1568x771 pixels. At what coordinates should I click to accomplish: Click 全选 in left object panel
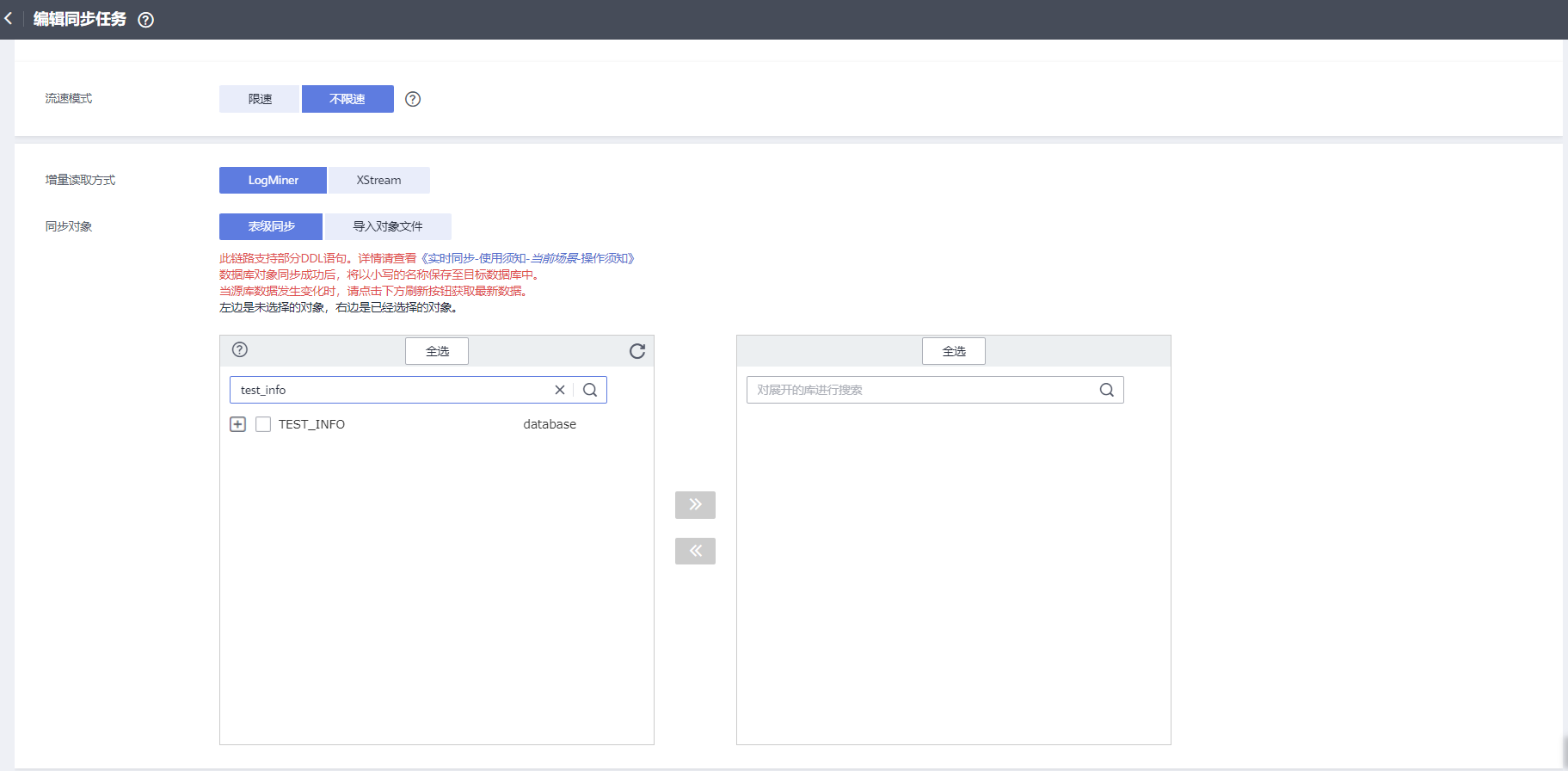click(x=437, y=351)
